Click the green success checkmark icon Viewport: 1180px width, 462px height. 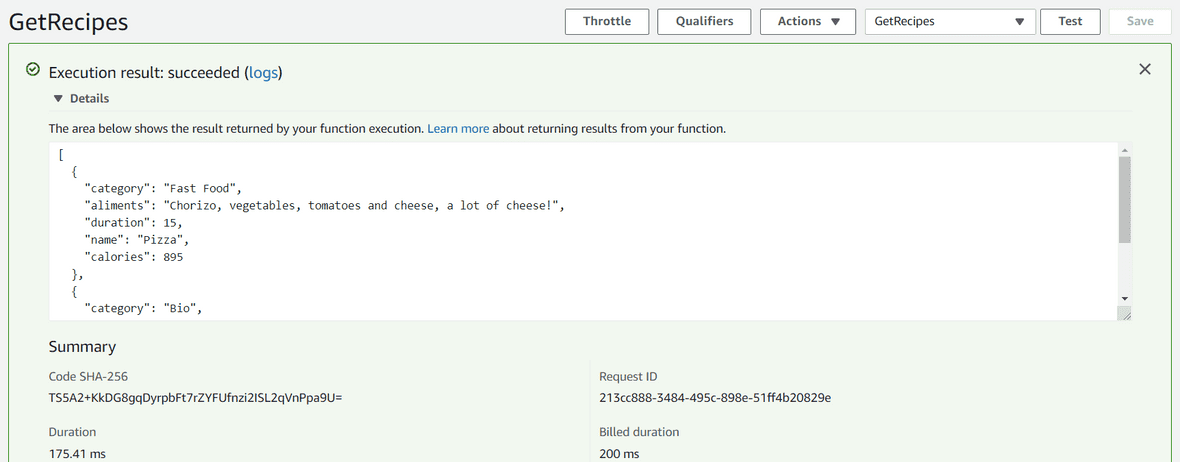click(33, 71)
